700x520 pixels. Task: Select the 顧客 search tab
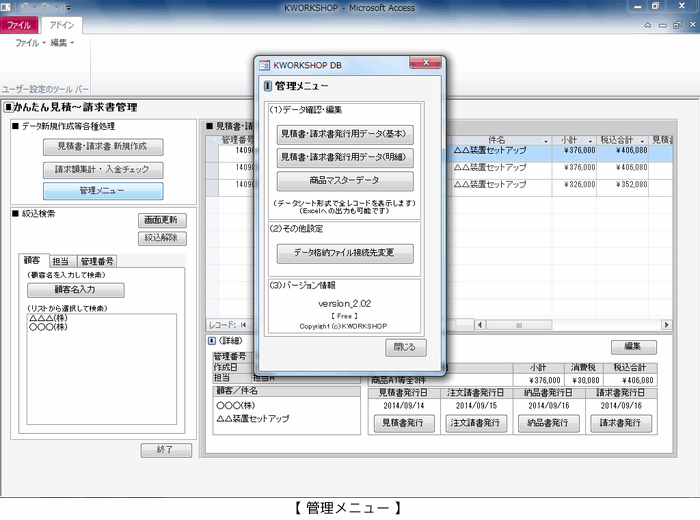32,260
